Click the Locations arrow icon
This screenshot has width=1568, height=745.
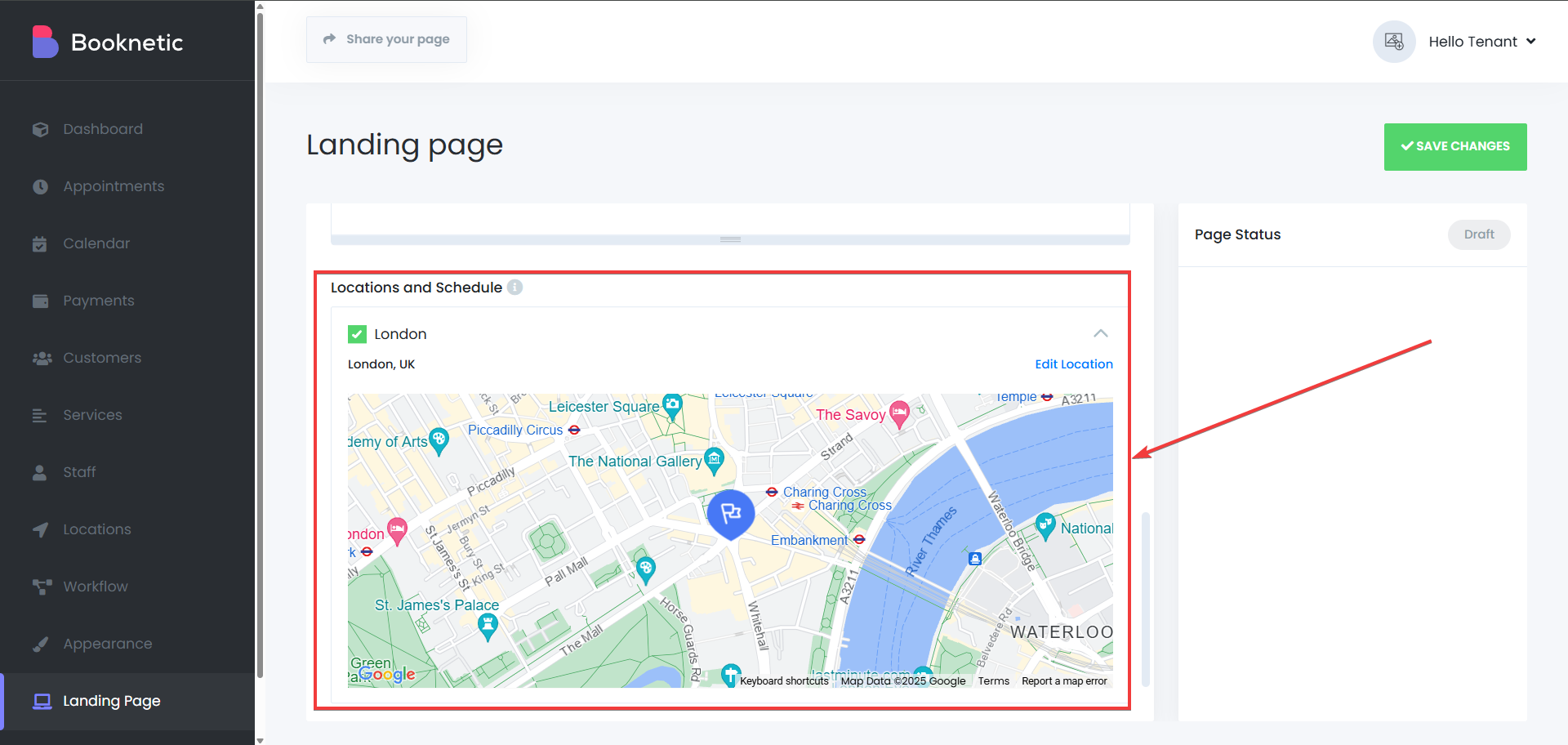(x=40, y=529)
